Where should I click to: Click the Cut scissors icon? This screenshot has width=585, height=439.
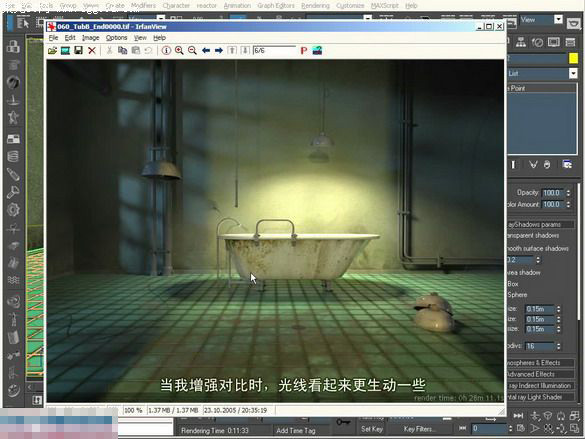coord(109,50)
